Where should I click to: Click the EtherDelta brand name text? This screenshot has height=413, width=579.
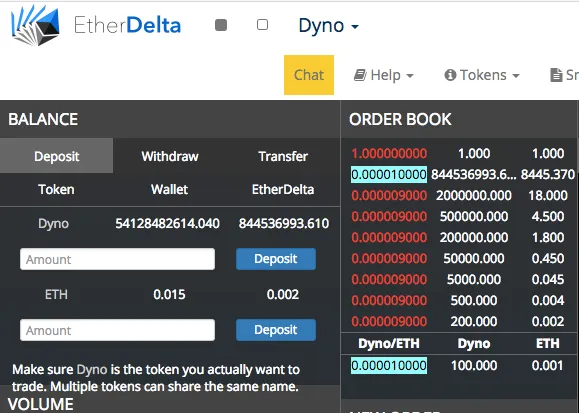(127, 25)
